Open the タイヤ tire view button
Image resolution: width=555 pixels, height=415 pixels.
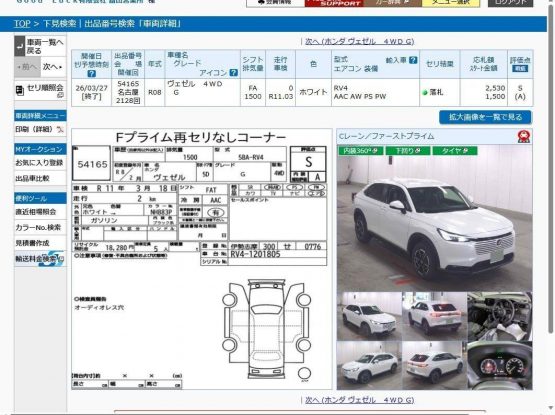[x=455, y=151]
